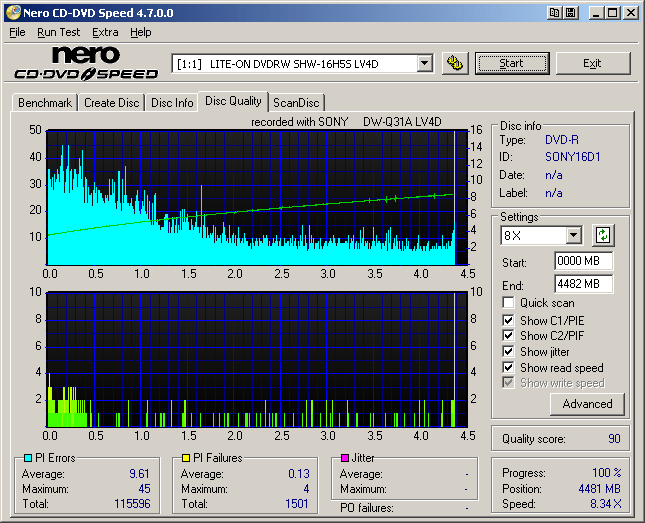Click the PI Failures total 1501

297,504
